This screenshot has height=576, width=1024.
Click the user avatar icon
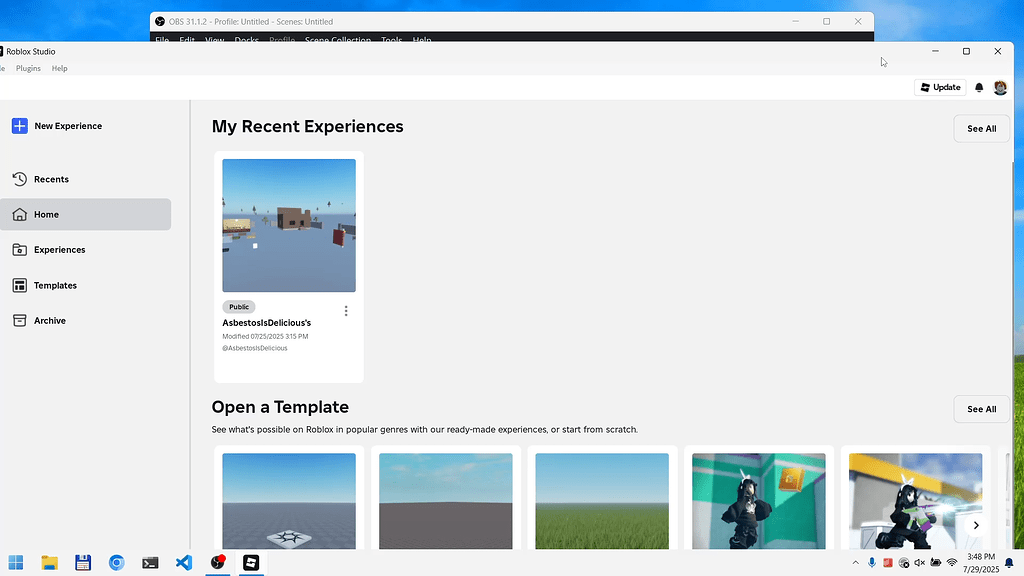pyautogui.click(x=1000, y=88)
